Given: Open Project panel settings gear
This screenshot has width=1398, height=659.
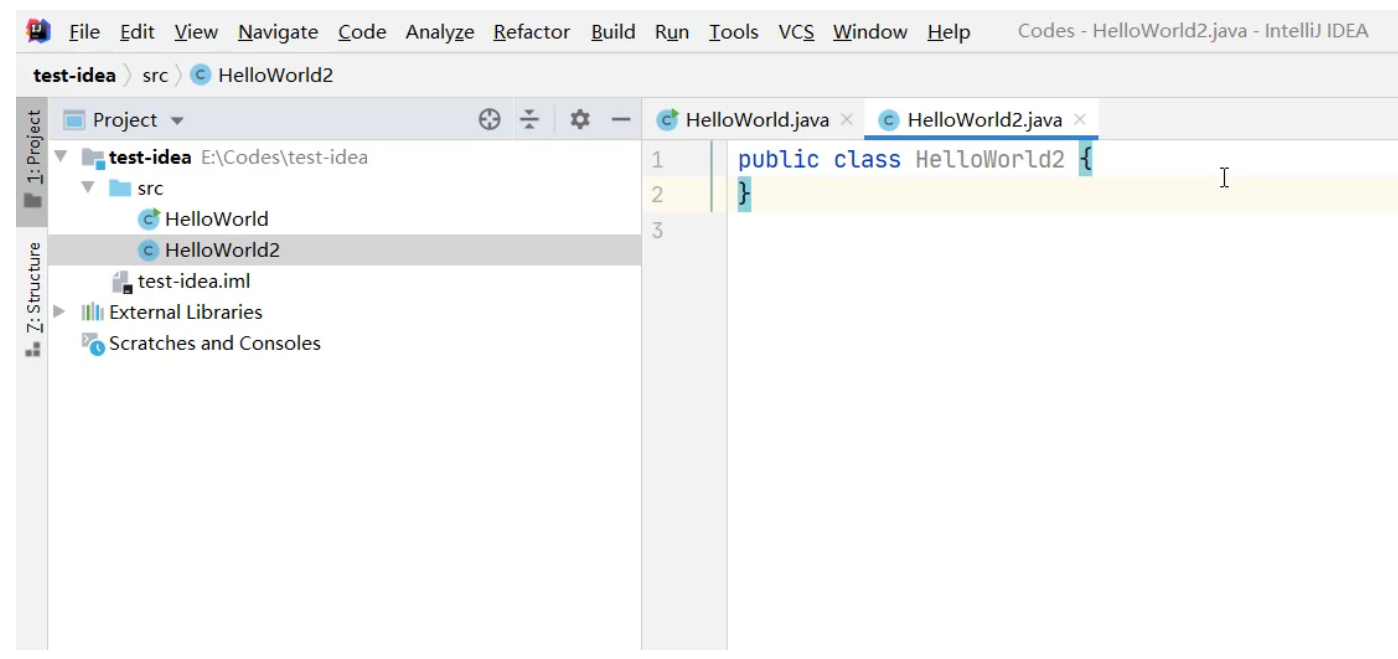Looking at the screenshot, I should [x=580, y=120].
